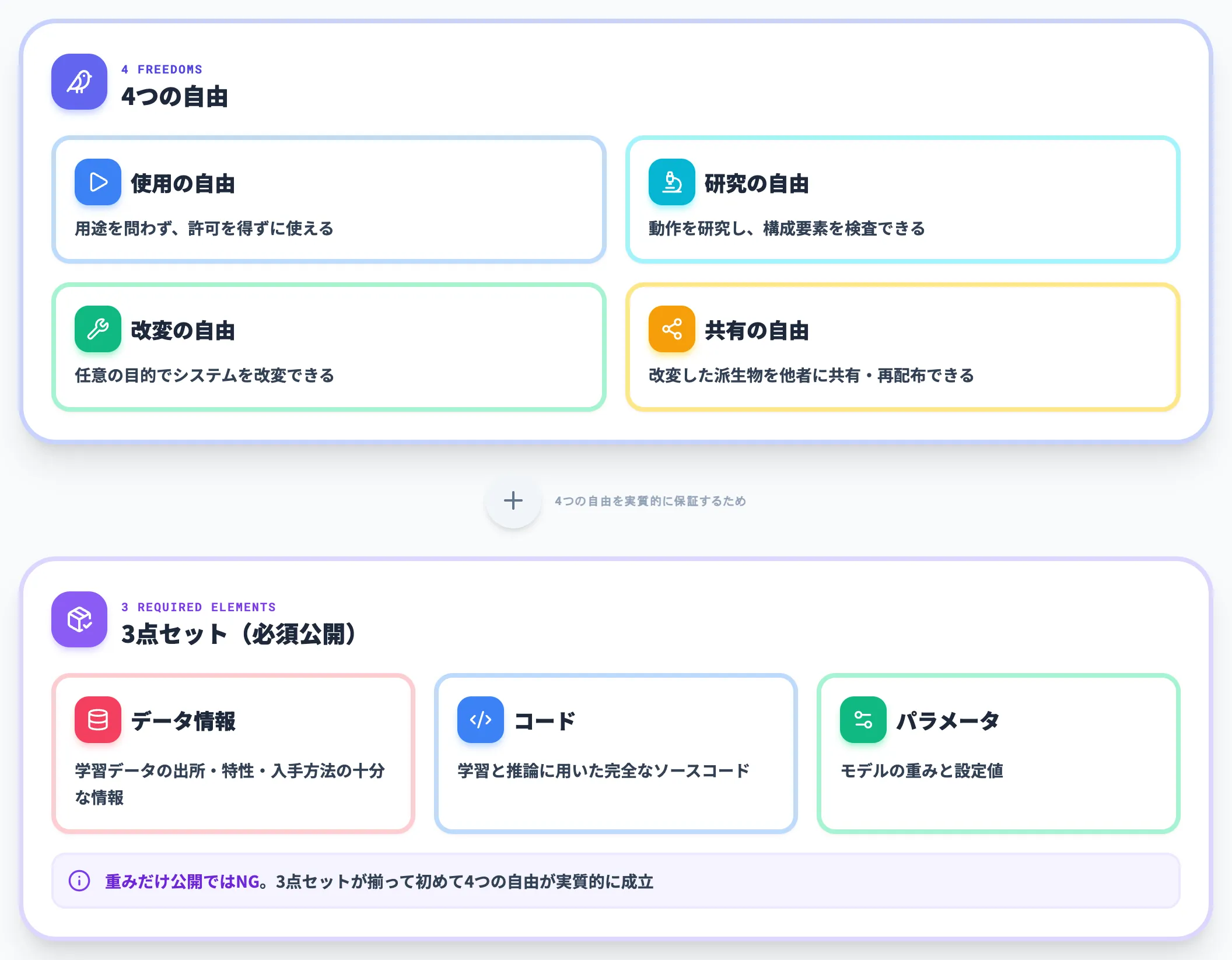Screen dimensions: 1232x960
Task: Click the text モデルの重みと設定値
Action: coord(922,770)
